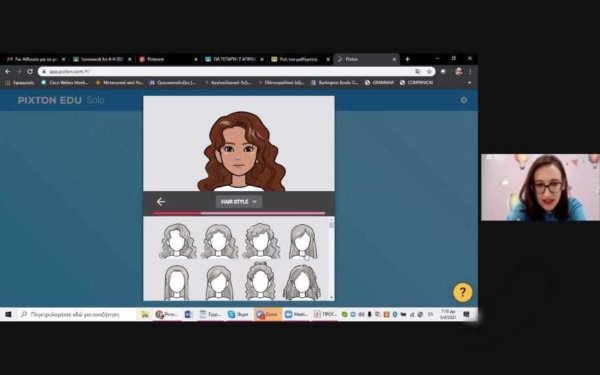Open Zoom from the taskbar
Screen dimensions: 600x375
267,314
